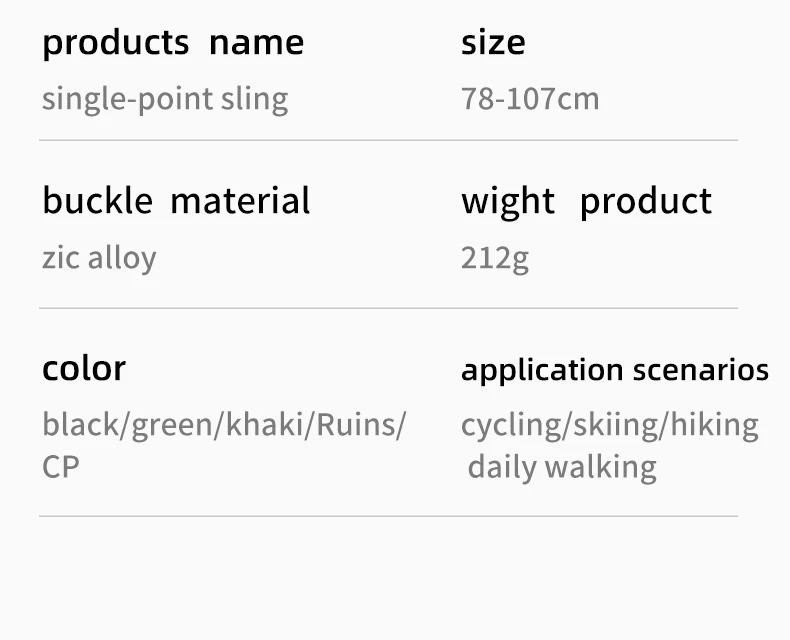Click the "daily walking" scenario text
The image size is (790, 640).
[x=562, y=467]
